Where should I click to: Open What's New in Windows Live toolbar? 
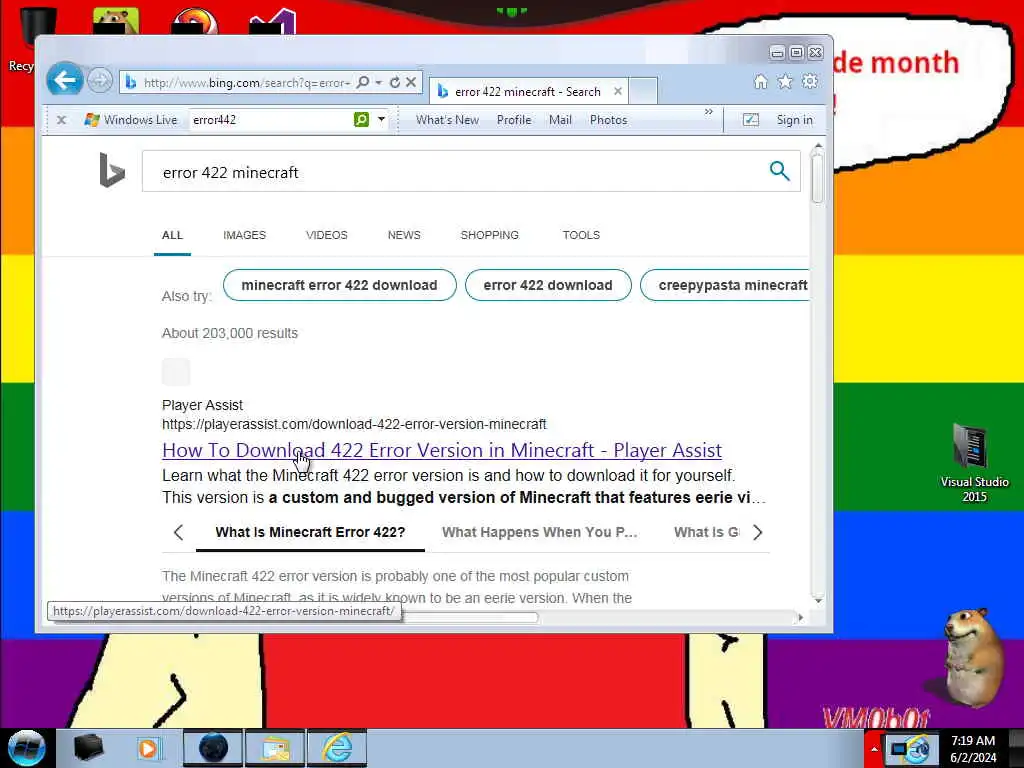(x=447, y=120)
